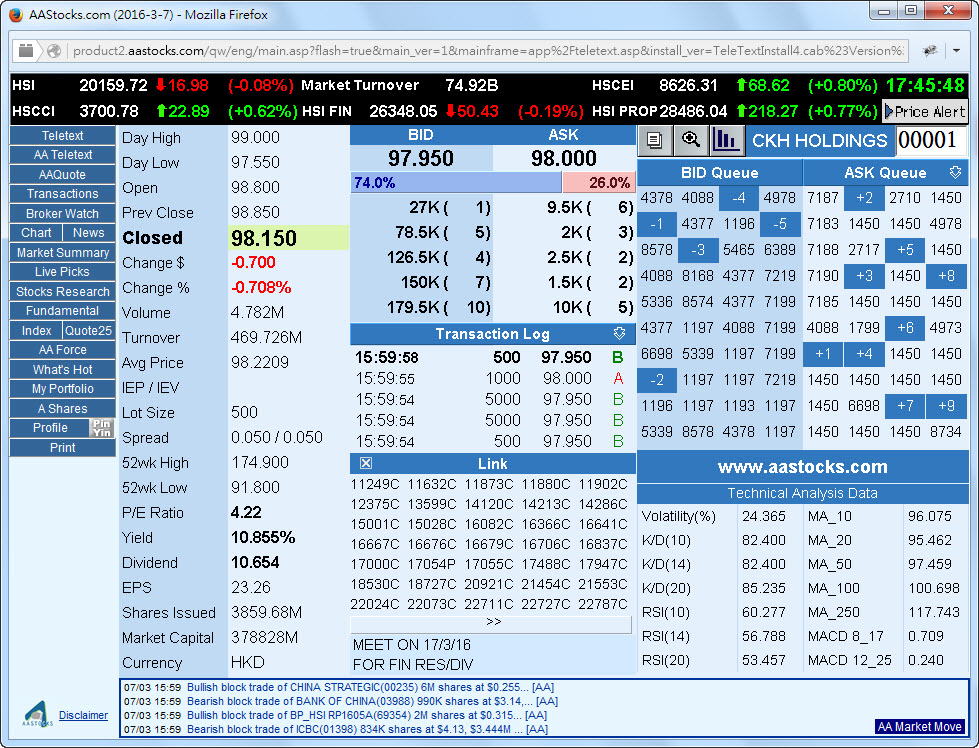Open the CHINA STRATEGIC block trade news
Viewport: 979px width, 748px height.
[x=370, y=687]
